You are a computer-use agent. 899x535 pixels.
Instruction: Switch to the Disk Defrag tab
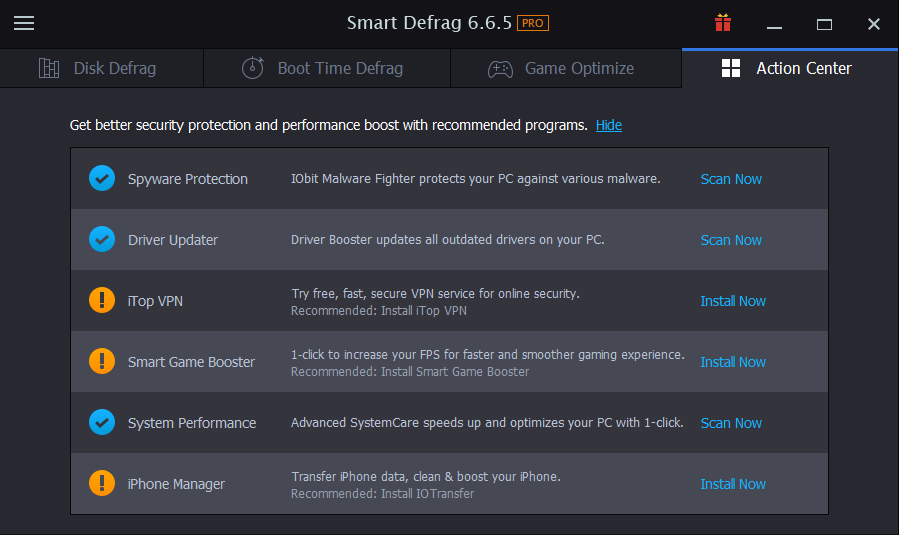tap(101, 68)
